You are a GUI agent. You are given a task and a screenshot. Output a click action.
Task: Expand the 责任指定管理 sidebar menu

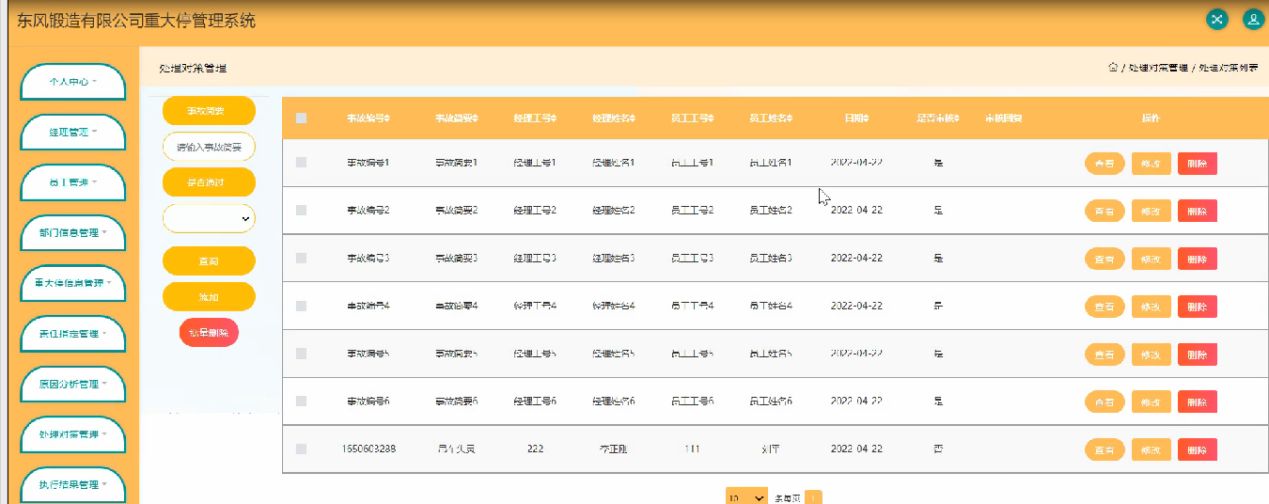74,334
